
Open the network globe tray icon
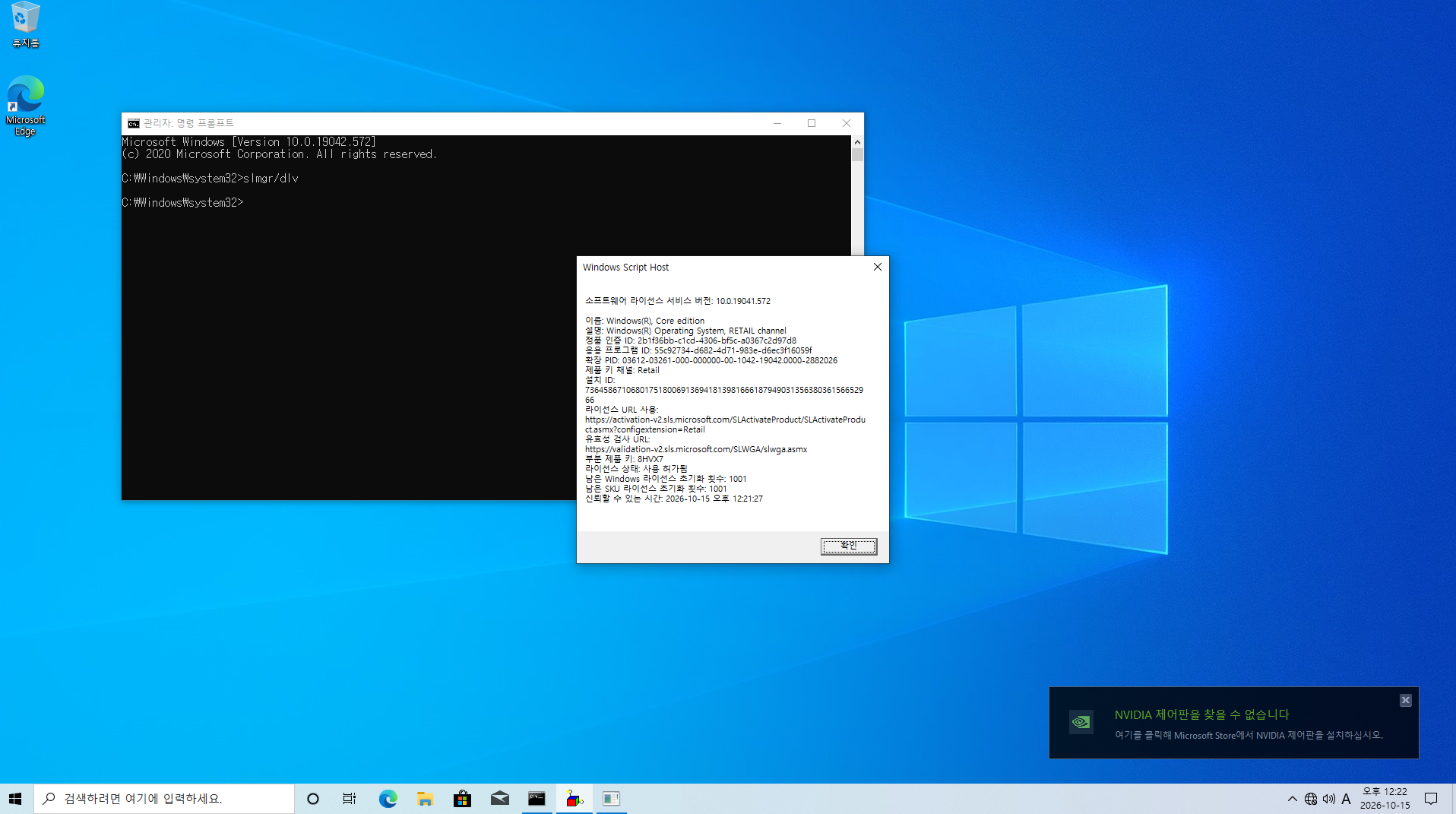[x=1311, y=799]
